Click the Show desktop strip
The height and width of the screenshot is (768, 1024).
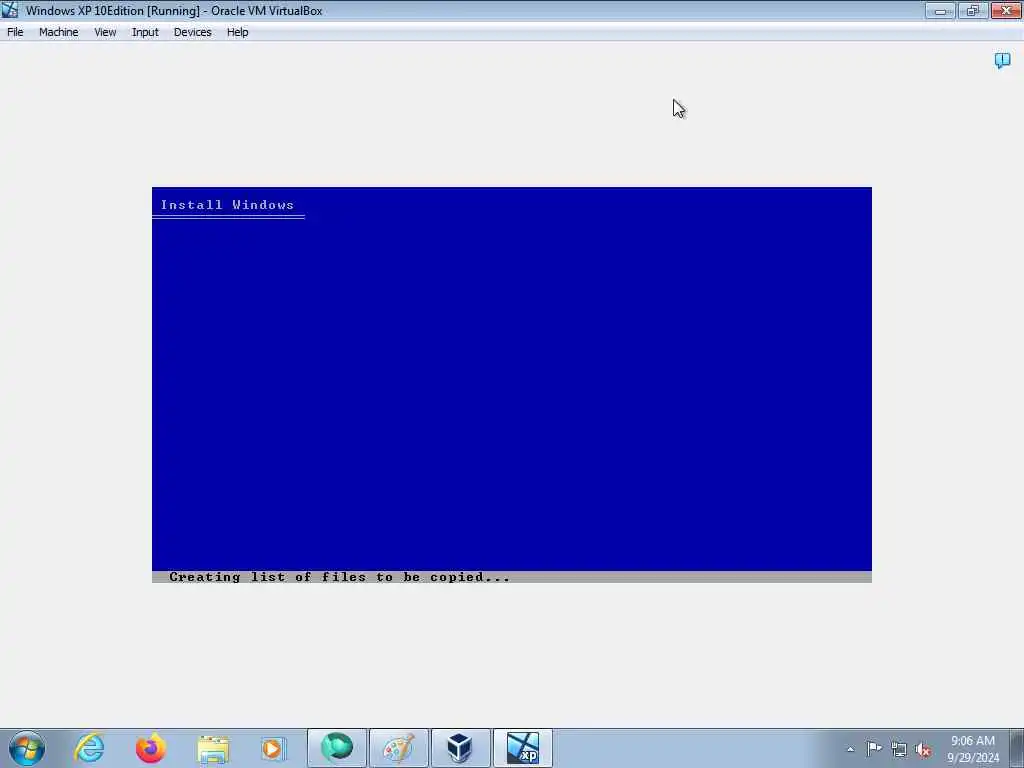tap(1017, 748)
